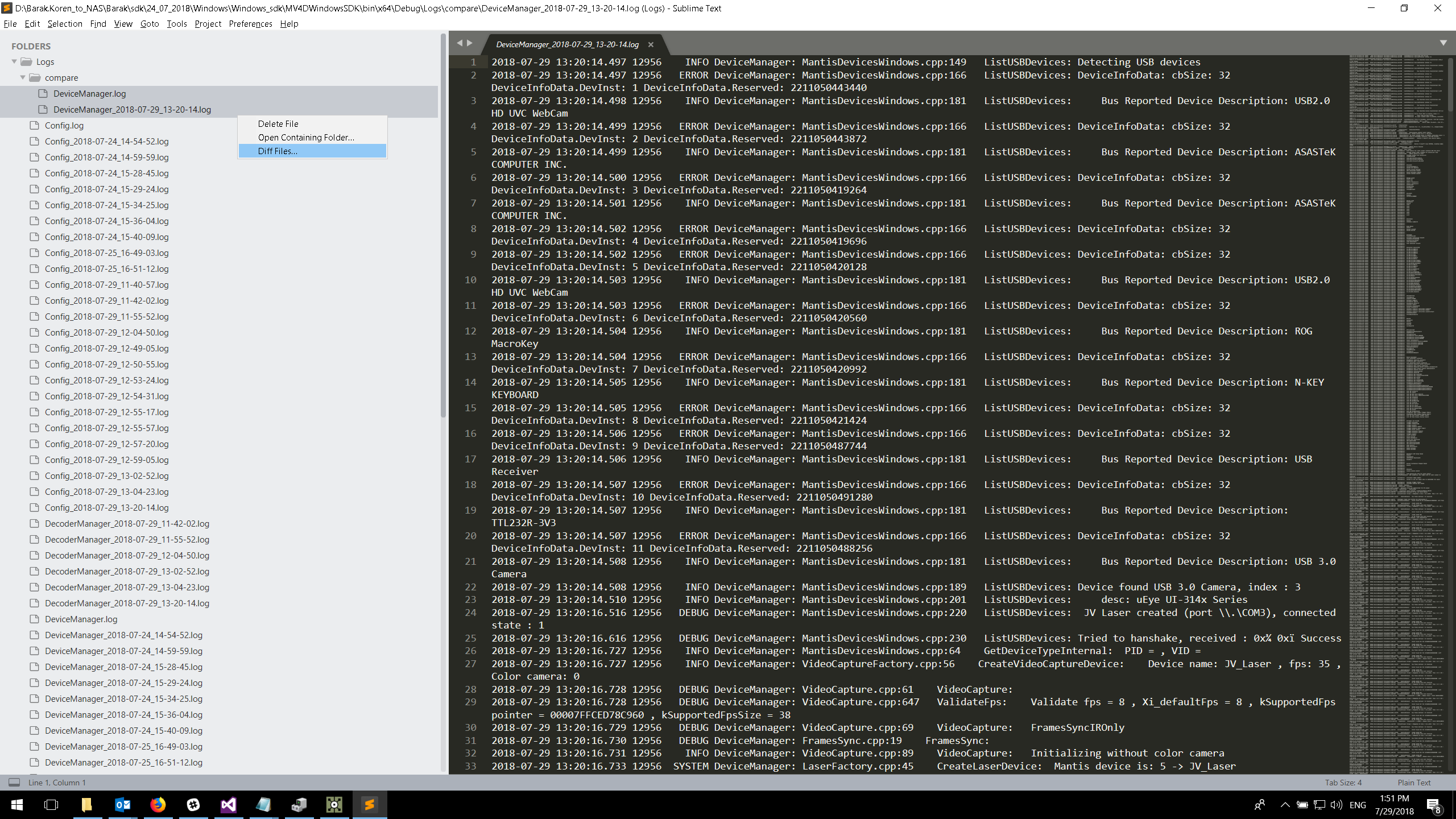
Task: Collapse the compare folder
Action: click(x=23, y=78)
